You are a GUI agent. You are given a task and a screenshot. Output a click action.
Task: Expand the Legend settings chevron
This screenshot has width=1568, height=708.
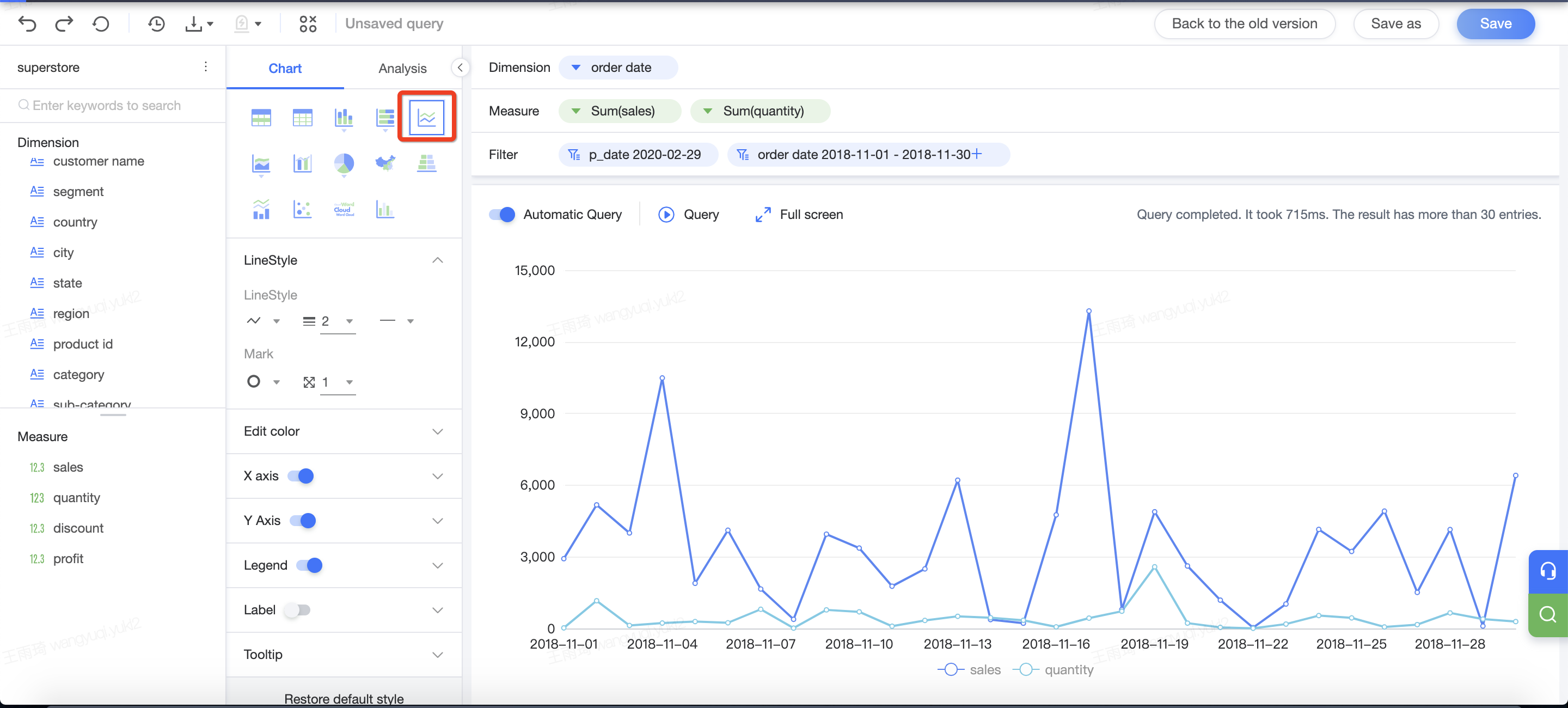(438, 565)
